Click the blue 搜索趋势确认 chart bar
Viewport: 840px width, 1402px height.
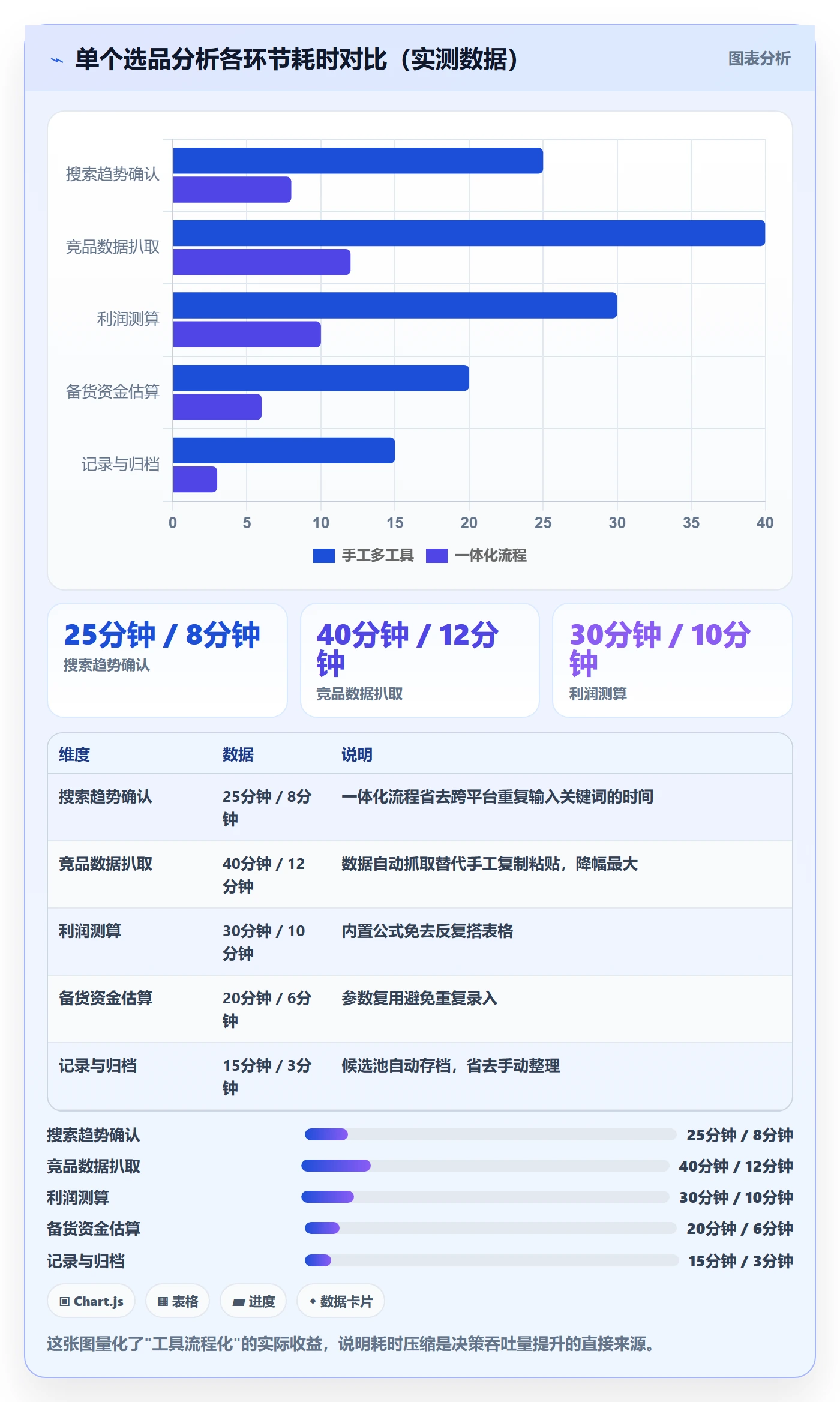358,161
